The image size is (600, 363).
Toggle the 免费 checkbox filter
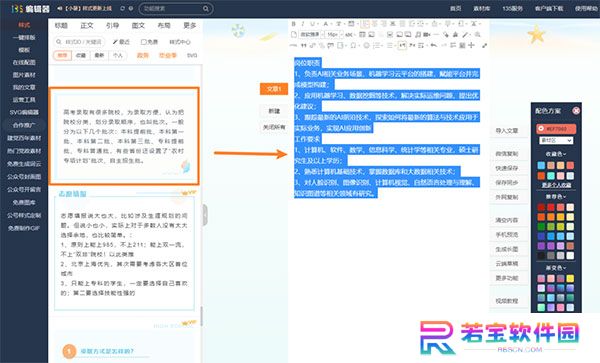pyautogui.click(x=143, y=42)
